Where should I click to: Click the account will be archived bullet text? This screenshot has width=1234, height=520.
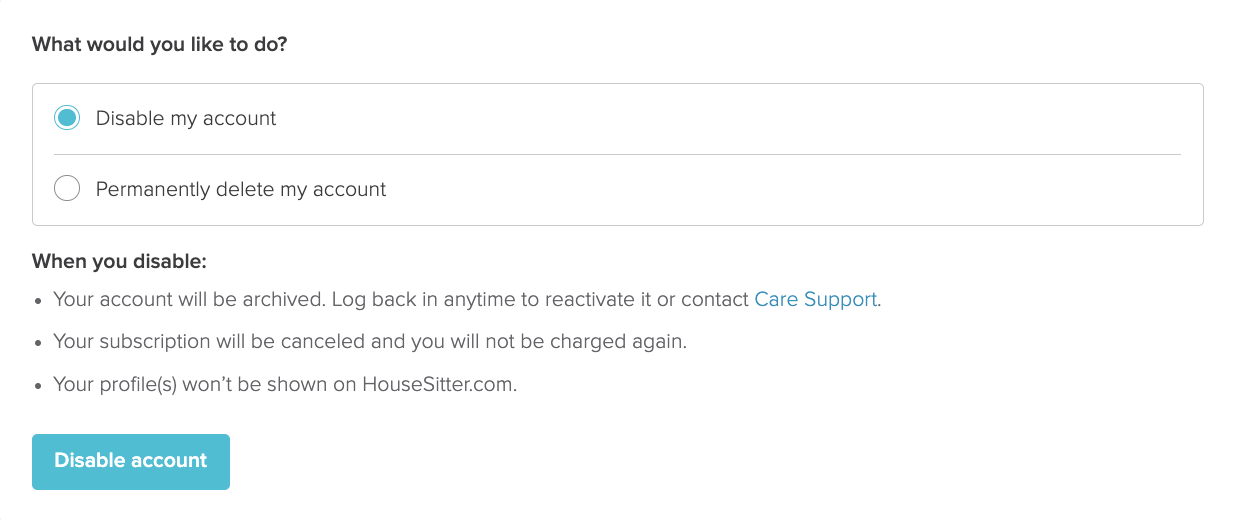click(188, 299)
